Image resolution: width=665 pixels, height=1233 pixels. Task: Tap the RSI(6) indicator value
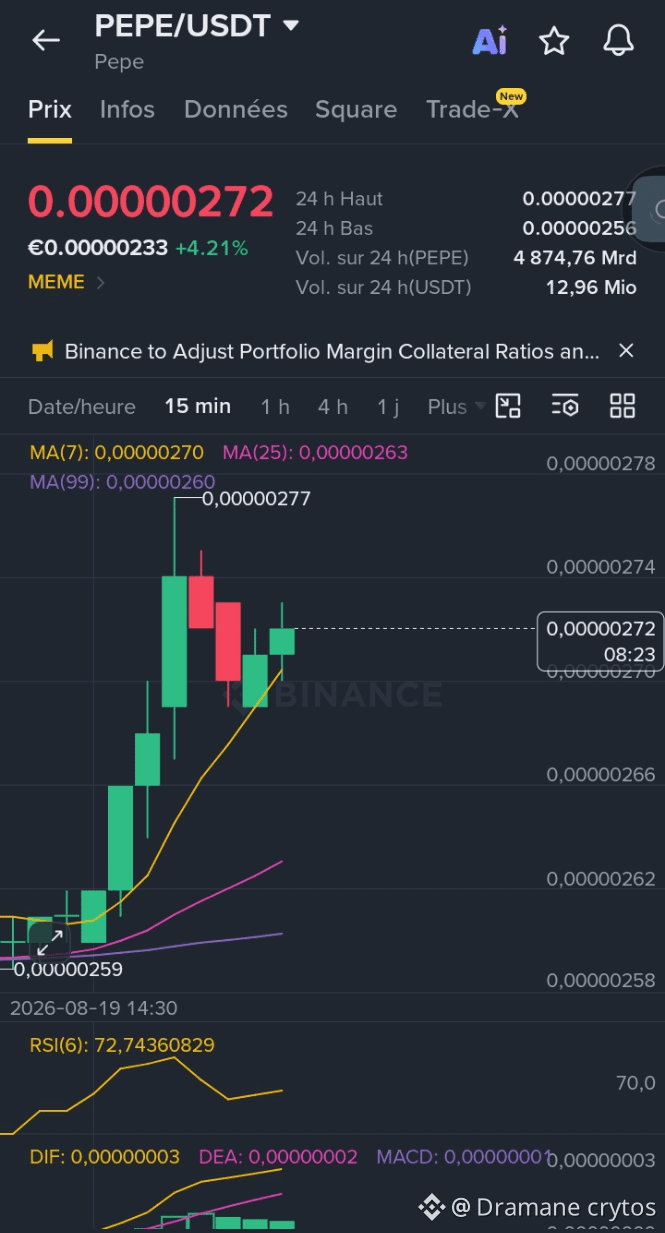121,1045
